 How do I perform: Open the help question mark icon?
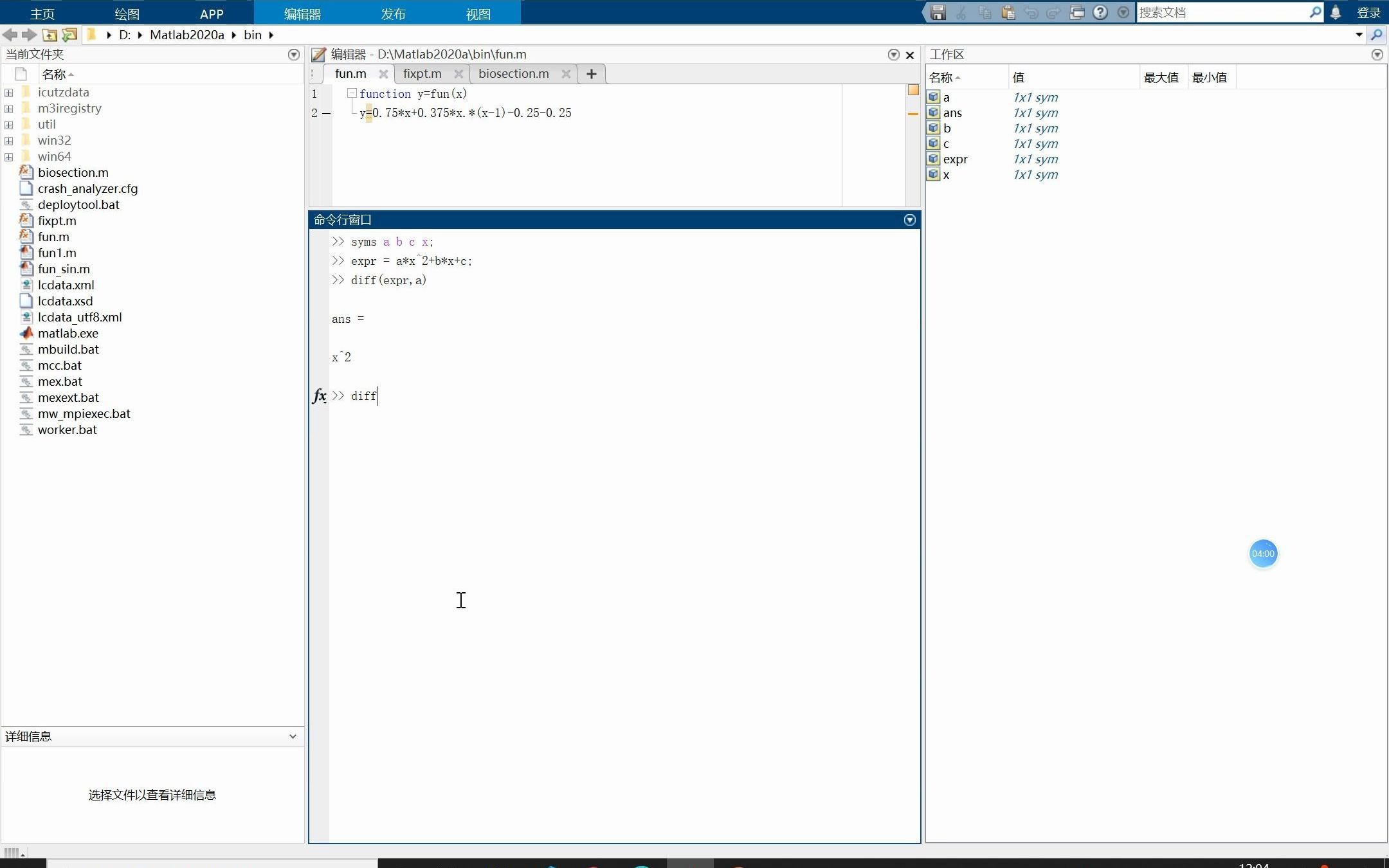[1100, 12]
